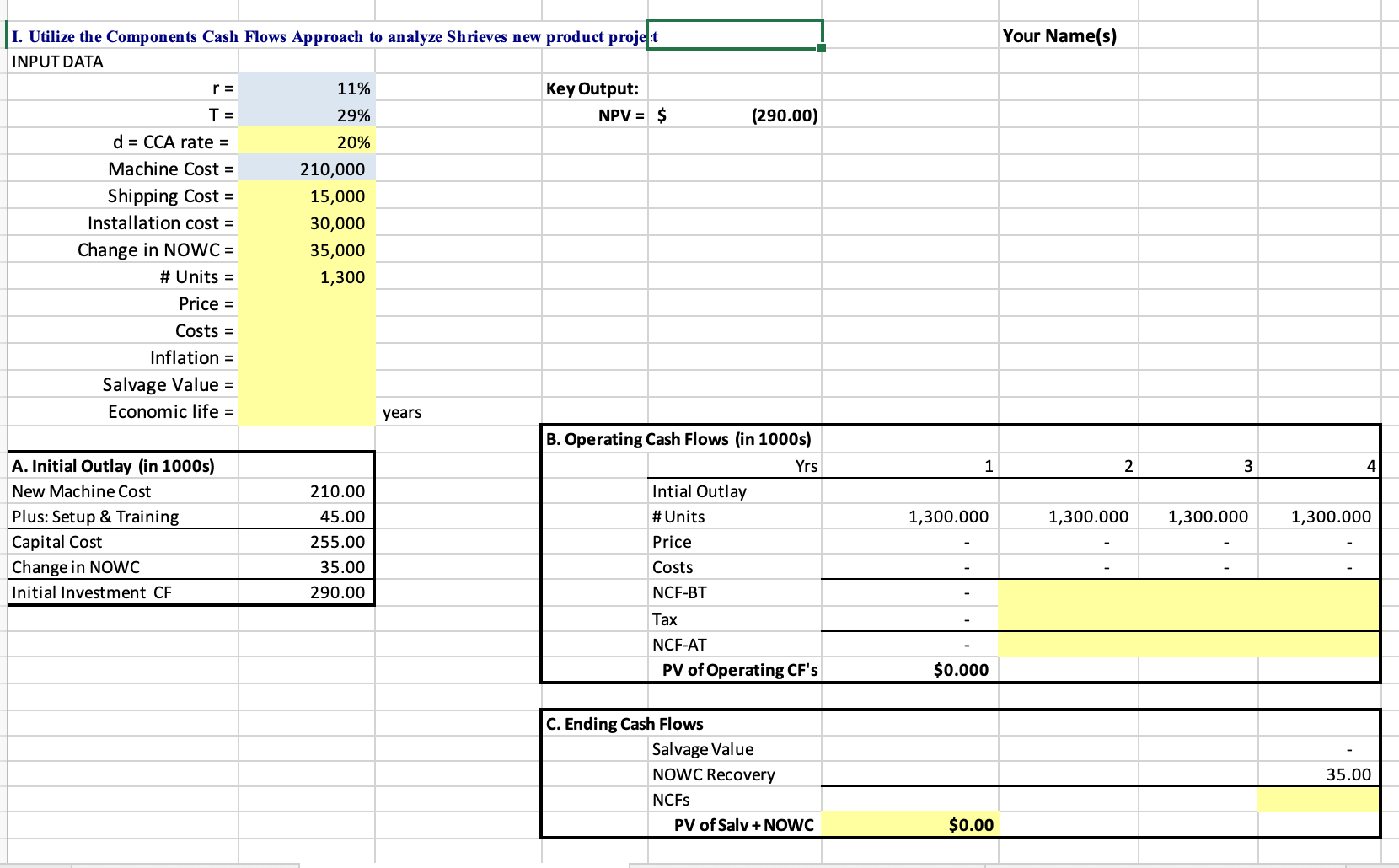Select the PV of Operating CF's value $0.000

pyautogui.click(x=910, y=670)
